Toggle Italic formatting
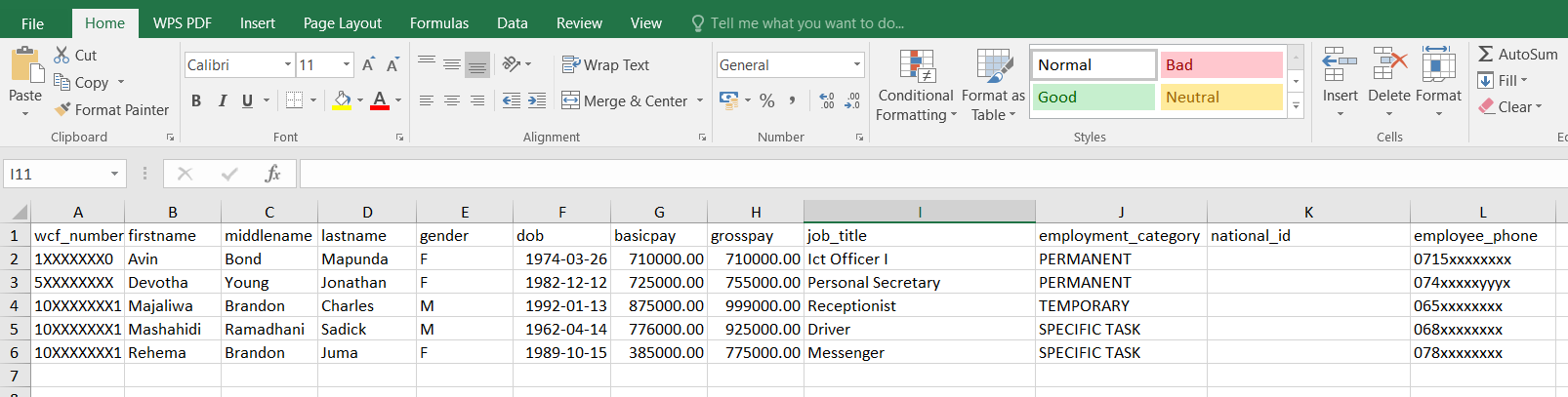The height and width of the screenshot is (397, 1568). 222,100
